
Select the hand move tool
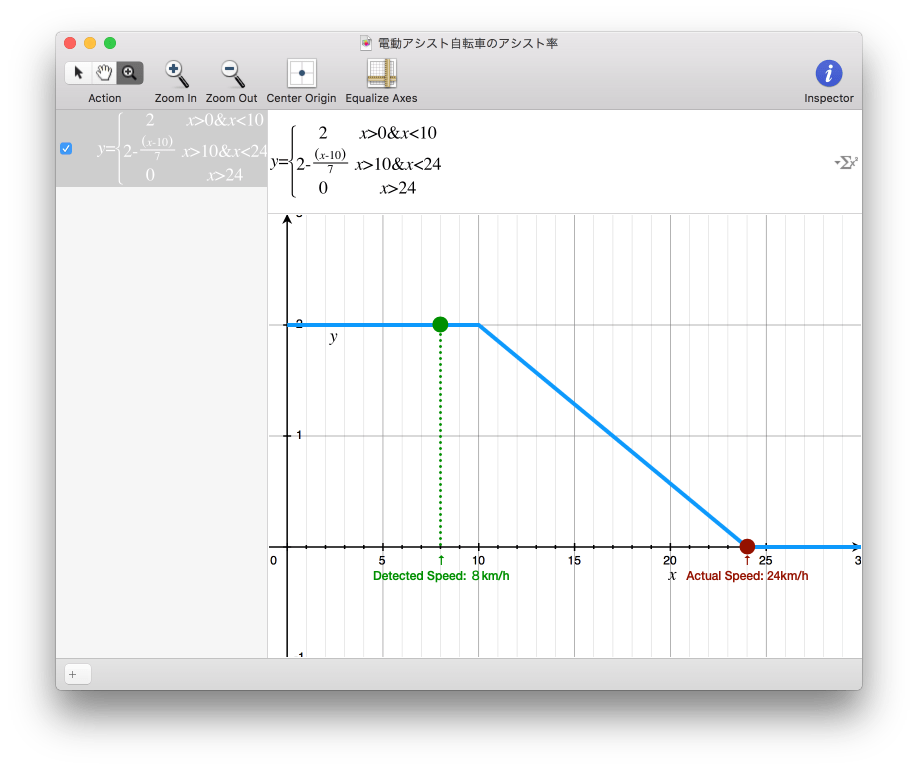click(x=104, y=73)
